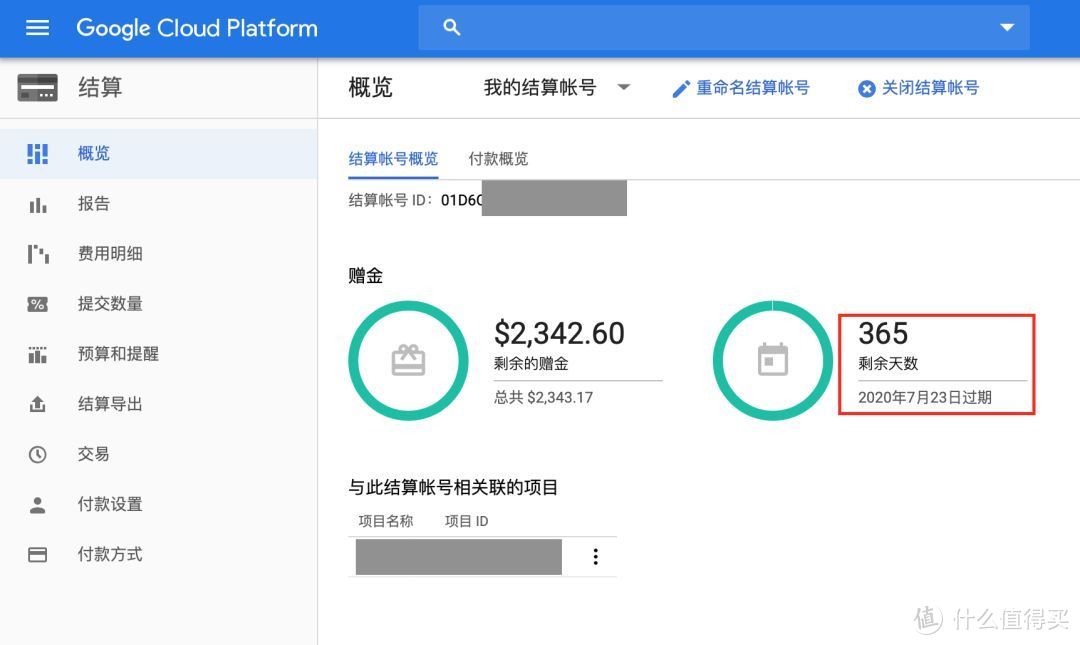Click the 赠金 section heading
The width and height of the screenshot is (1080, 645).
[x=365, y=276]
